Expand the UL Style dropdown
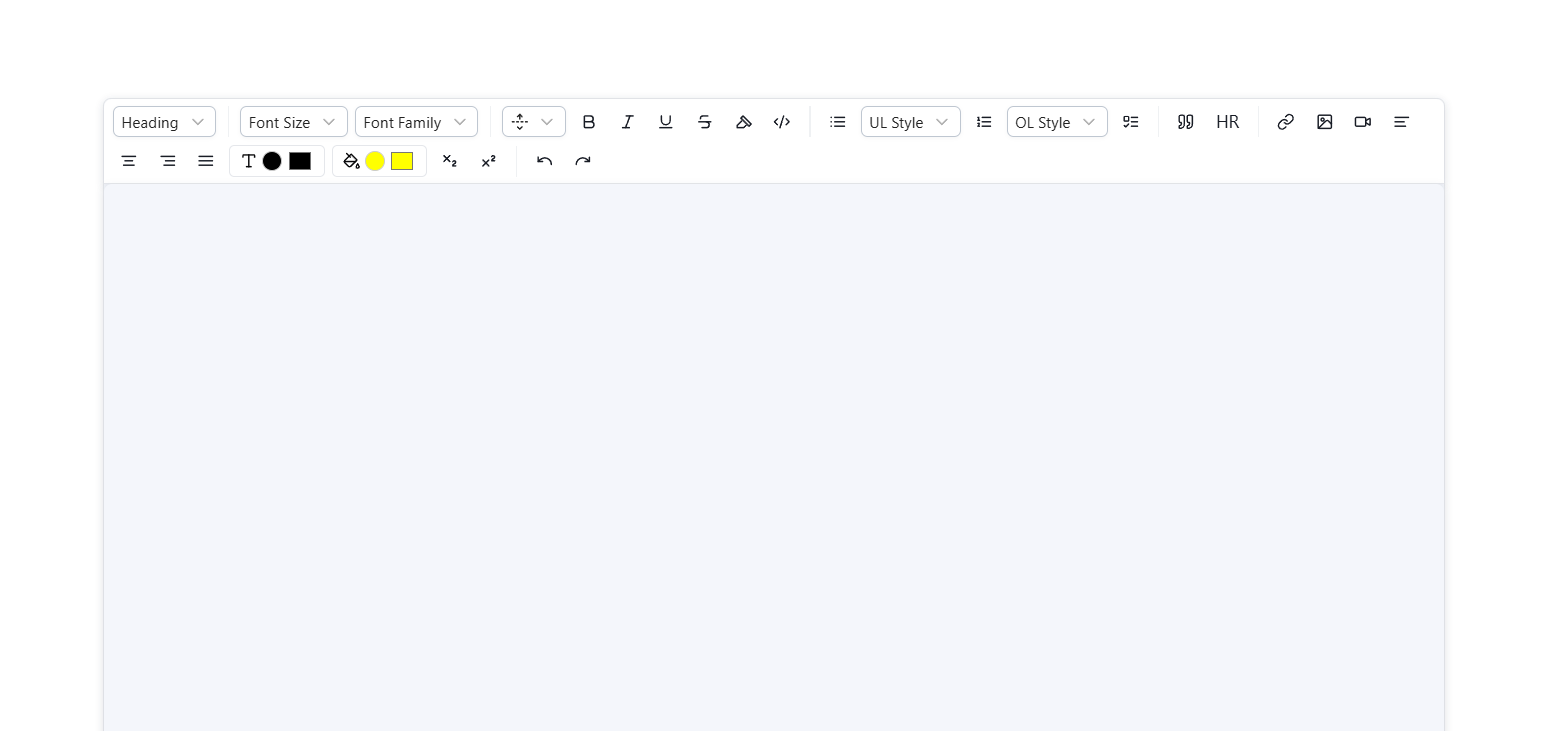Image resolution: width=1548 pixels, height=731 pixels. coord(910,121)
